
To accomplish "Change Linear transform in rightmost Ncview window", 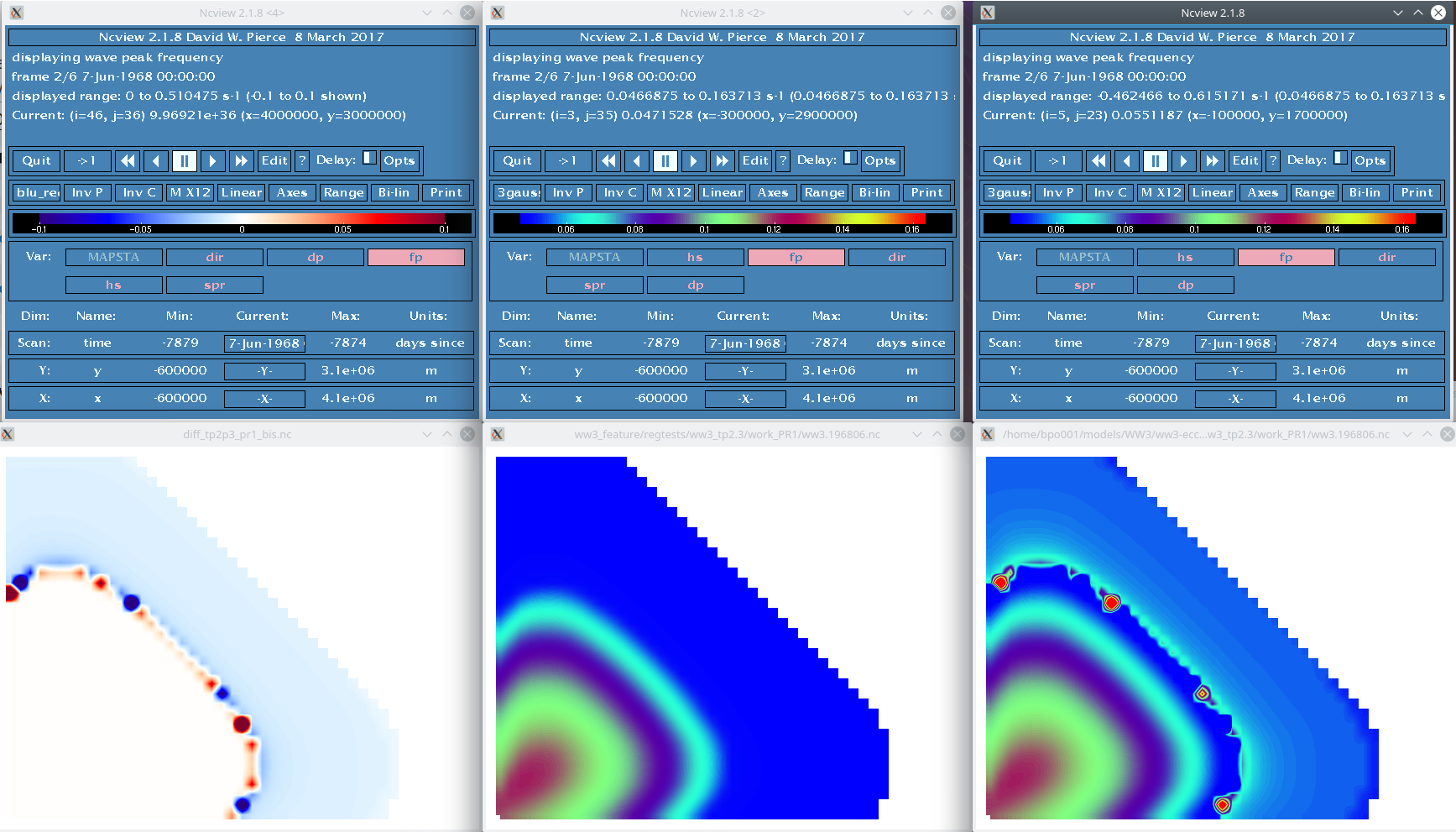I will (x=1213, y=192).
